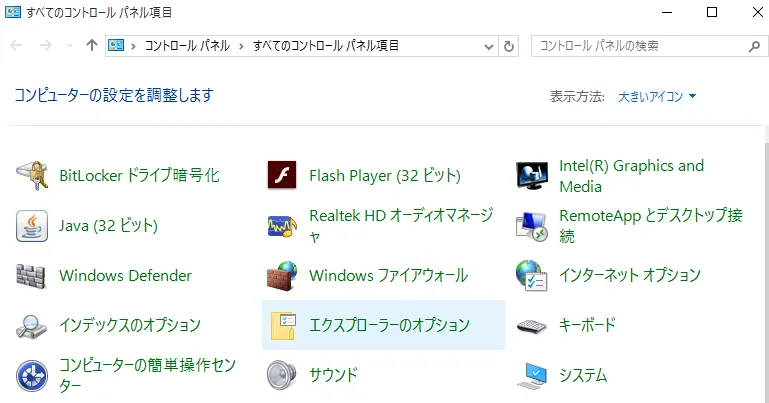Open the コンピューターの簡単操作センター link

pyautogui.click(x=148, y=376)
